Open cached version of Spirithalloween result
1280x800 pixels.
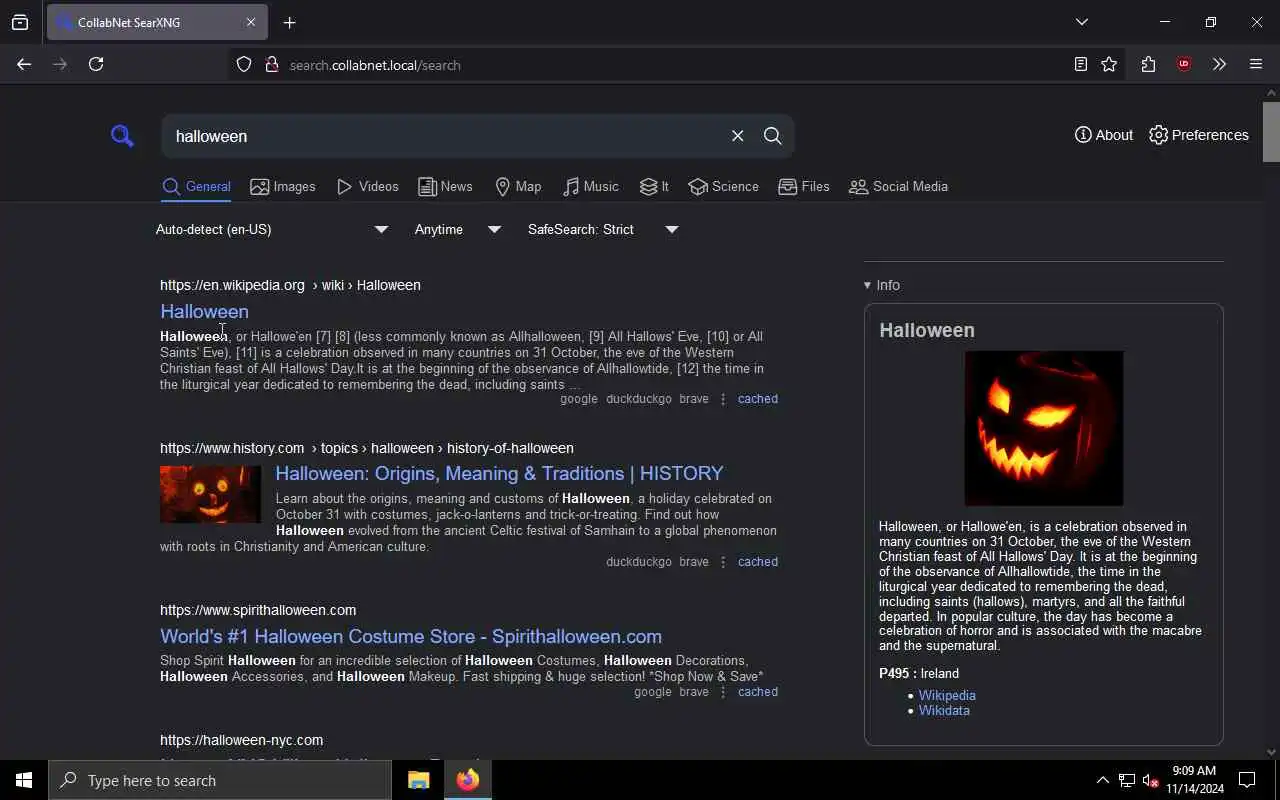(x=758, y=692)
